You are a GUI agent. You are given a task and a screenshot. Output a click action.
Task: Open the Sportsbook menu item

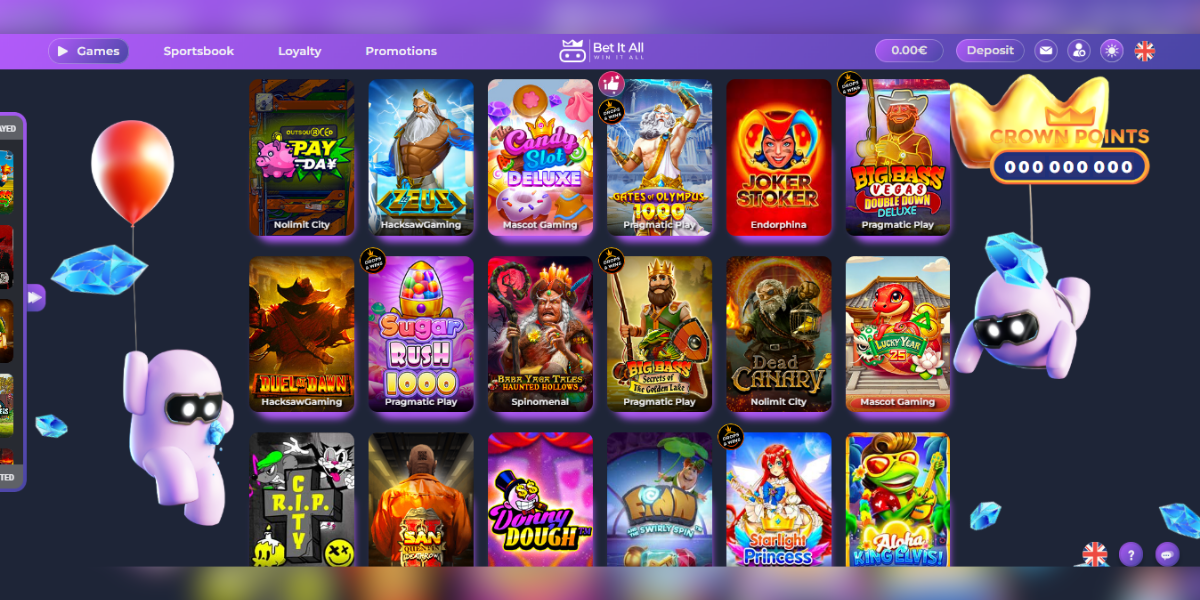[x=199, y=51]
